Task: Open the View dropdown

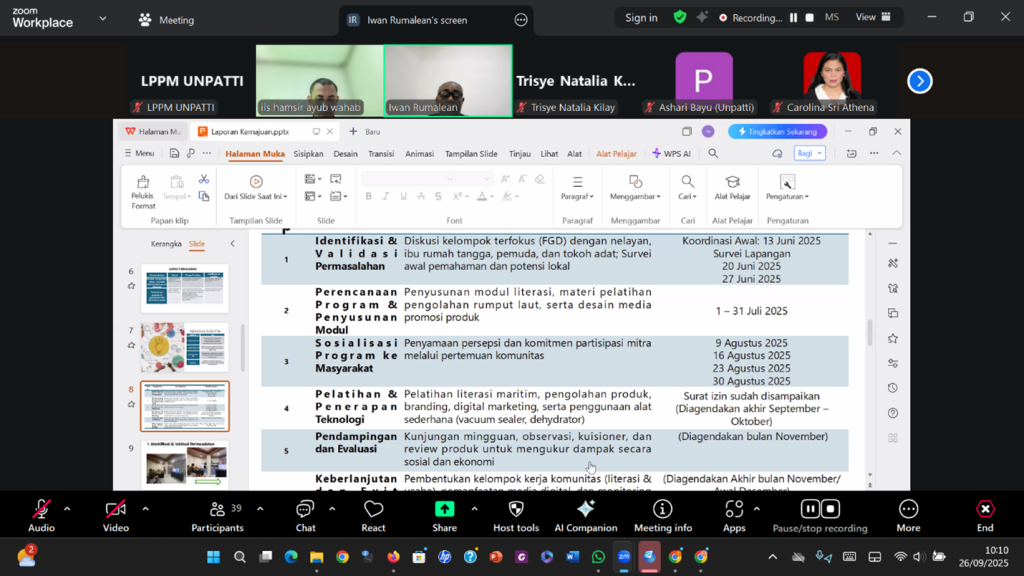Action: 871,17
